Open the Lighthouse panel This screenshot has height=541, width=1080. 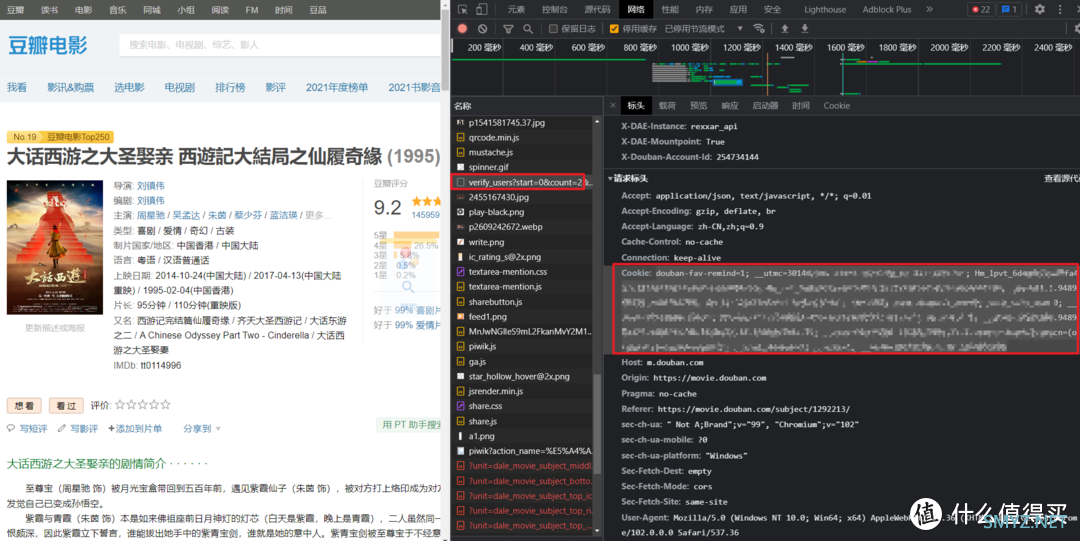coord(825,10)
